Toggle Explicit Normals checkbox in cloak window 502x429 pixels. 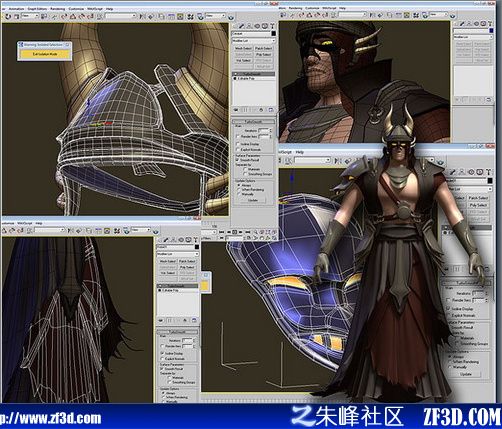pyautogui.click(x=162, y=358)
